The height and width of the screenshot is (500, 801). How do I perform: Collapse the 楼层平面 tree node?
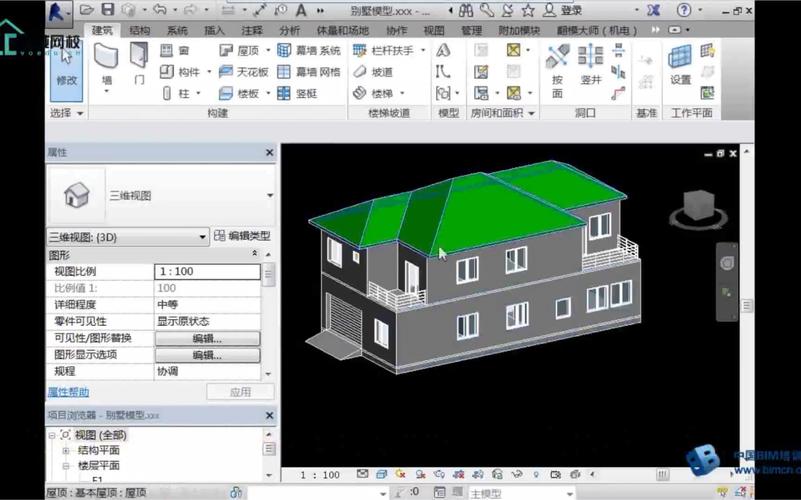click(x=65, y=466)
